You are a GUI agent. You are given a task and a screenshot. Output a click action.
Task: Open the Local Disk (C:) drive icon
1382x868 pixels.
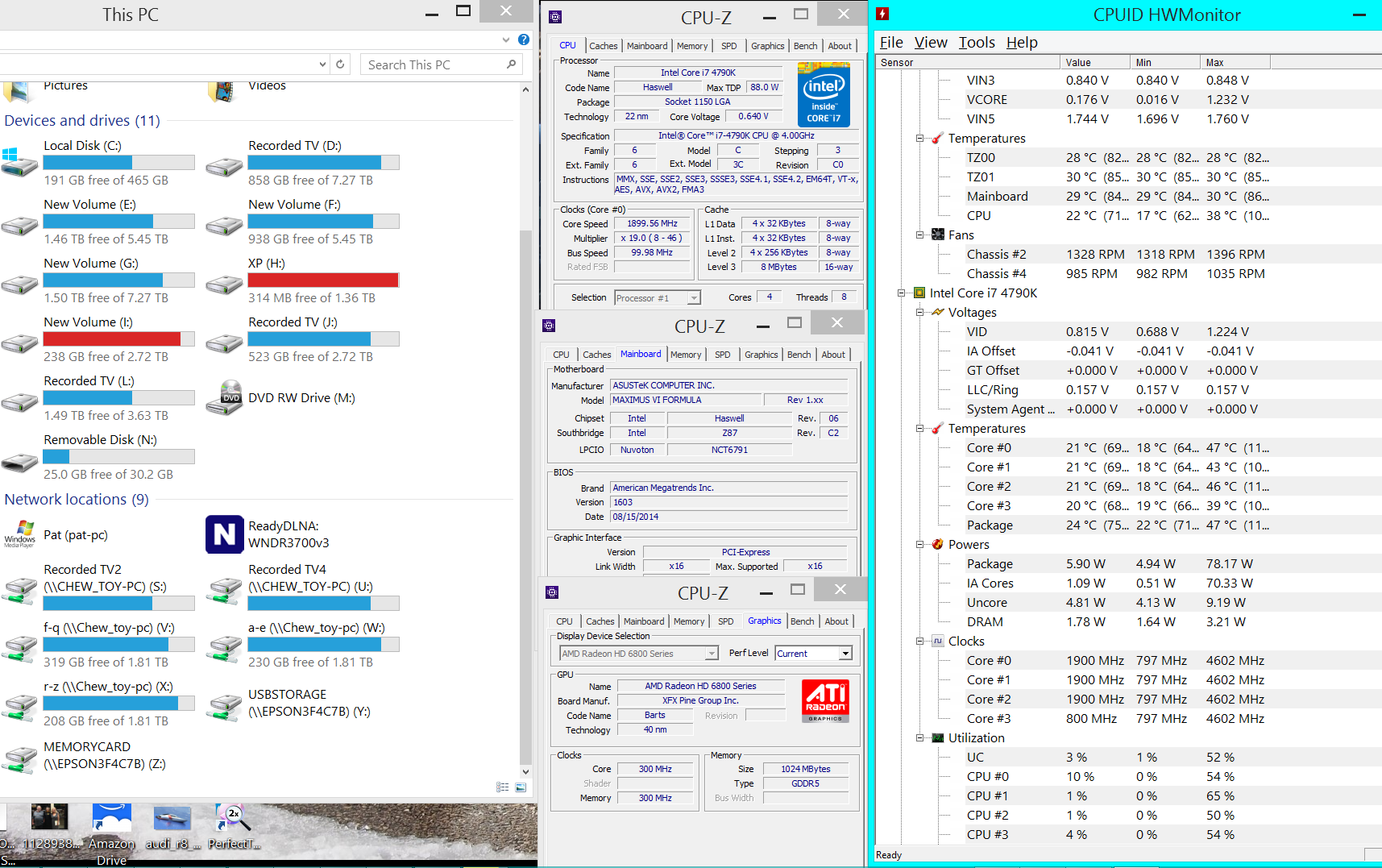tap(20, 162)
